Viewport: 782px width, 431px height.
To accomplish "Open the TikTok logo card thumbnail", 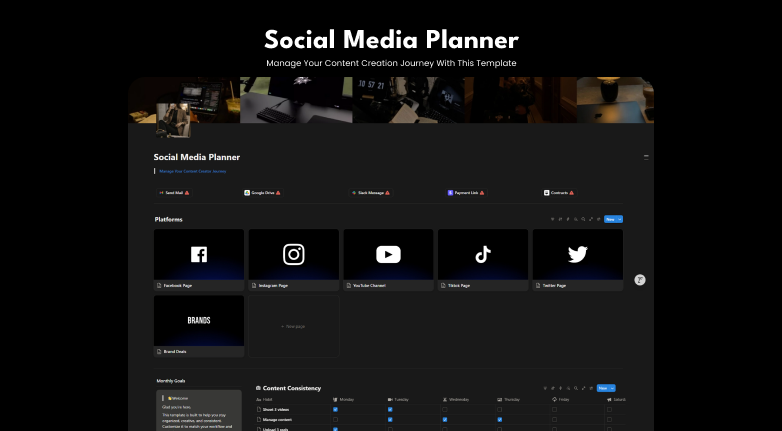I will (x=483, y=254).
